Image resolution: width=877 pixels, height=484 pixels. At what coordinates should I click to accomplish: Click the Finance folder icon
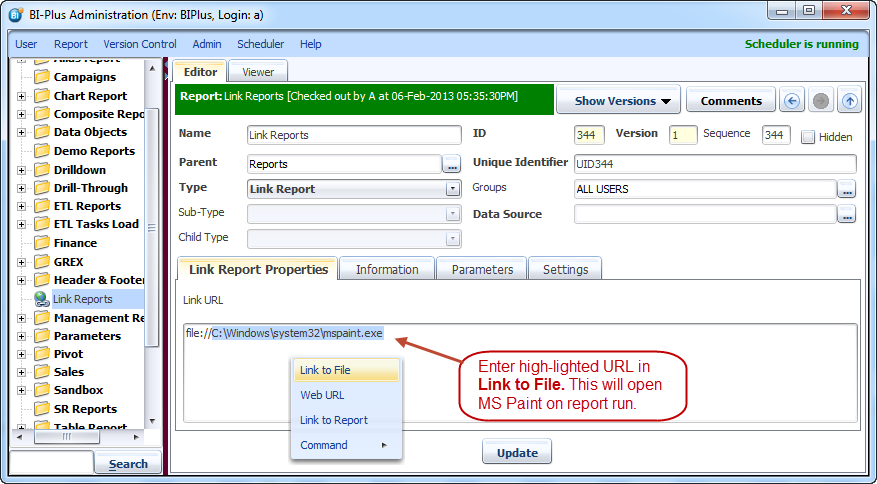pyautogui.click(x=41, y=242)
